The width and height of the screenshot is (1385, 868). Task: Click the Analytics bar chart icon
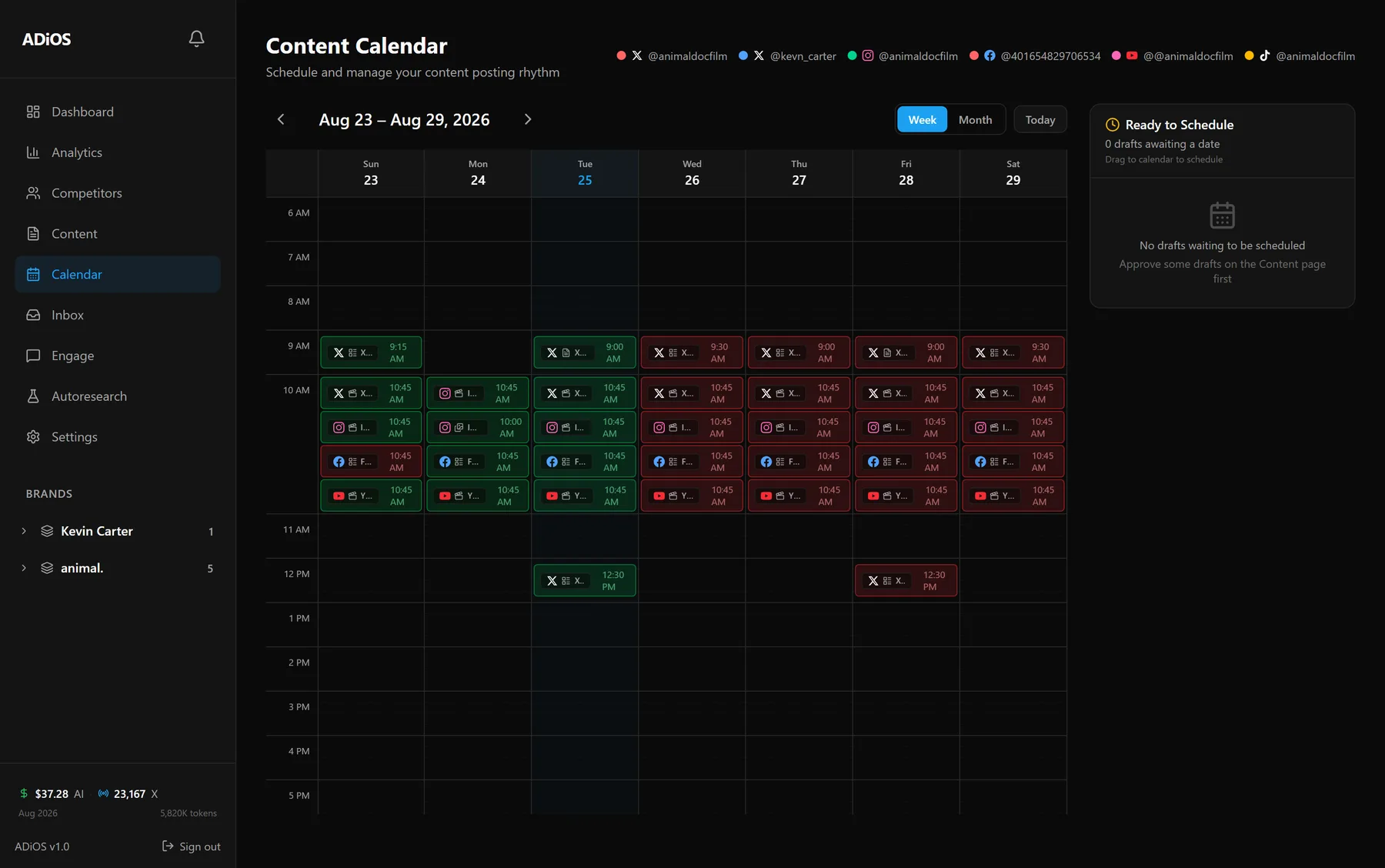pyautogui.click(x=33, y=152)
